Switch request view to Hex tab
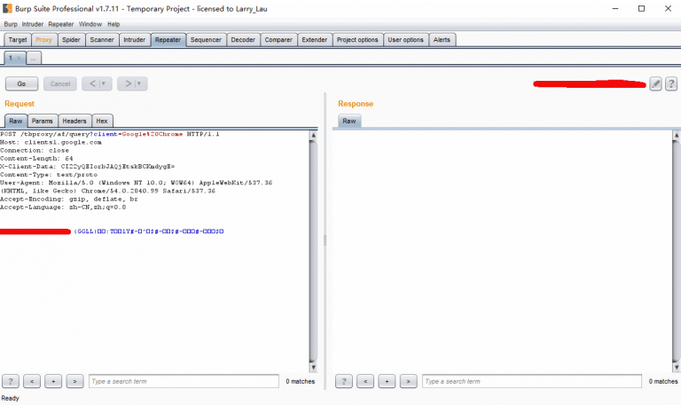The height and width of the screenshot is (410, 694). point(102,121)
